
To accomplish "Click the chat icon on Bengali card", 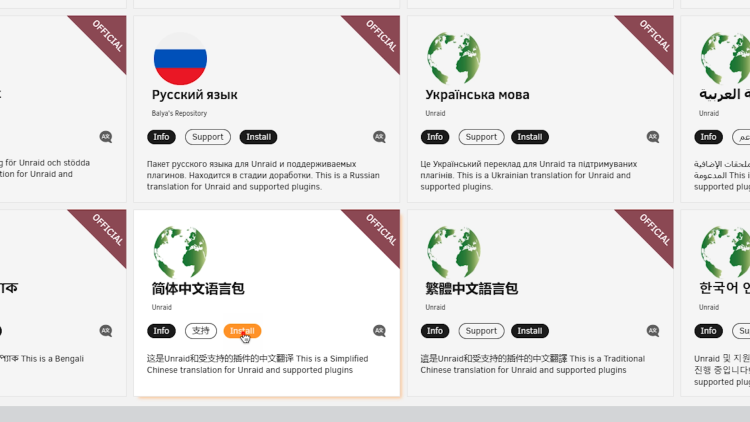I will [x=106, y=331].
